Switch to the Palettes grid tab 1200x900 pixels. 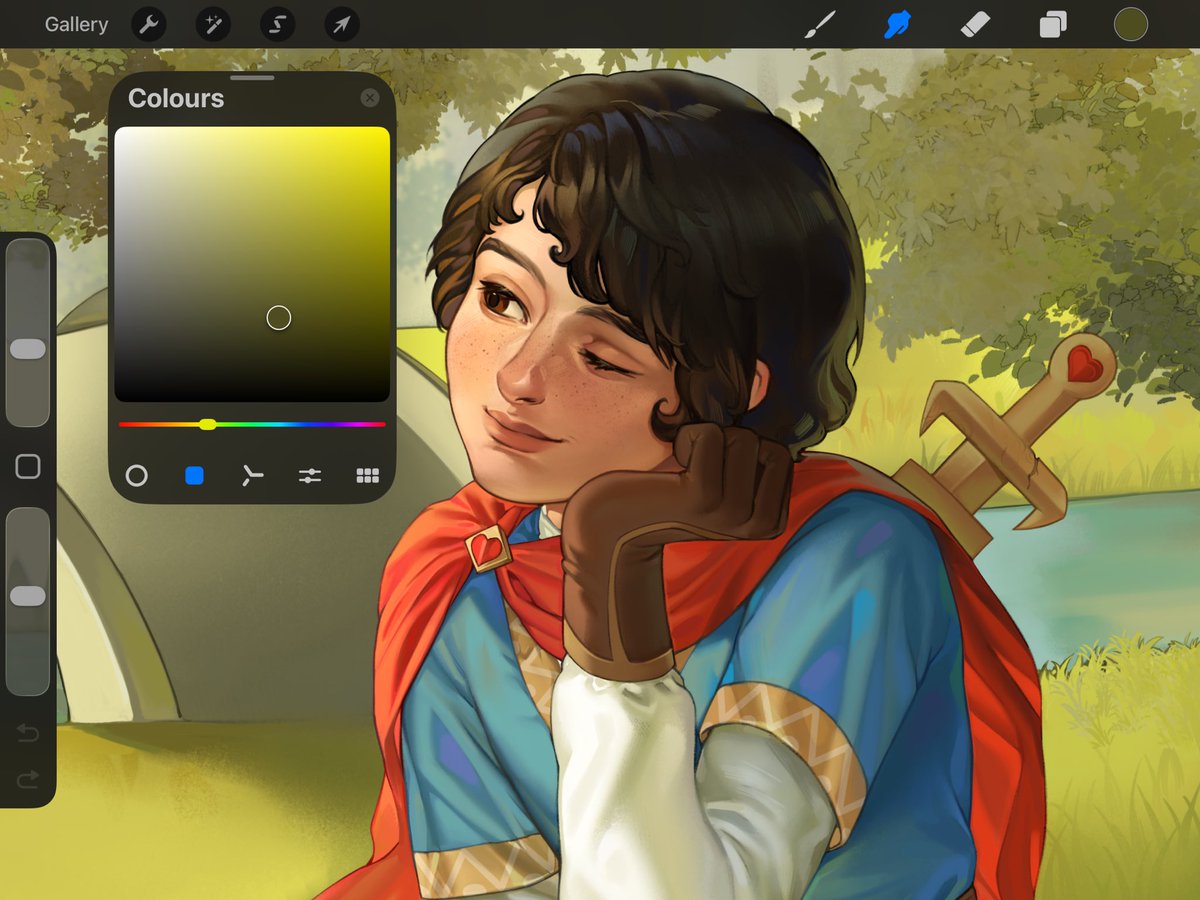tap(368, 476)
